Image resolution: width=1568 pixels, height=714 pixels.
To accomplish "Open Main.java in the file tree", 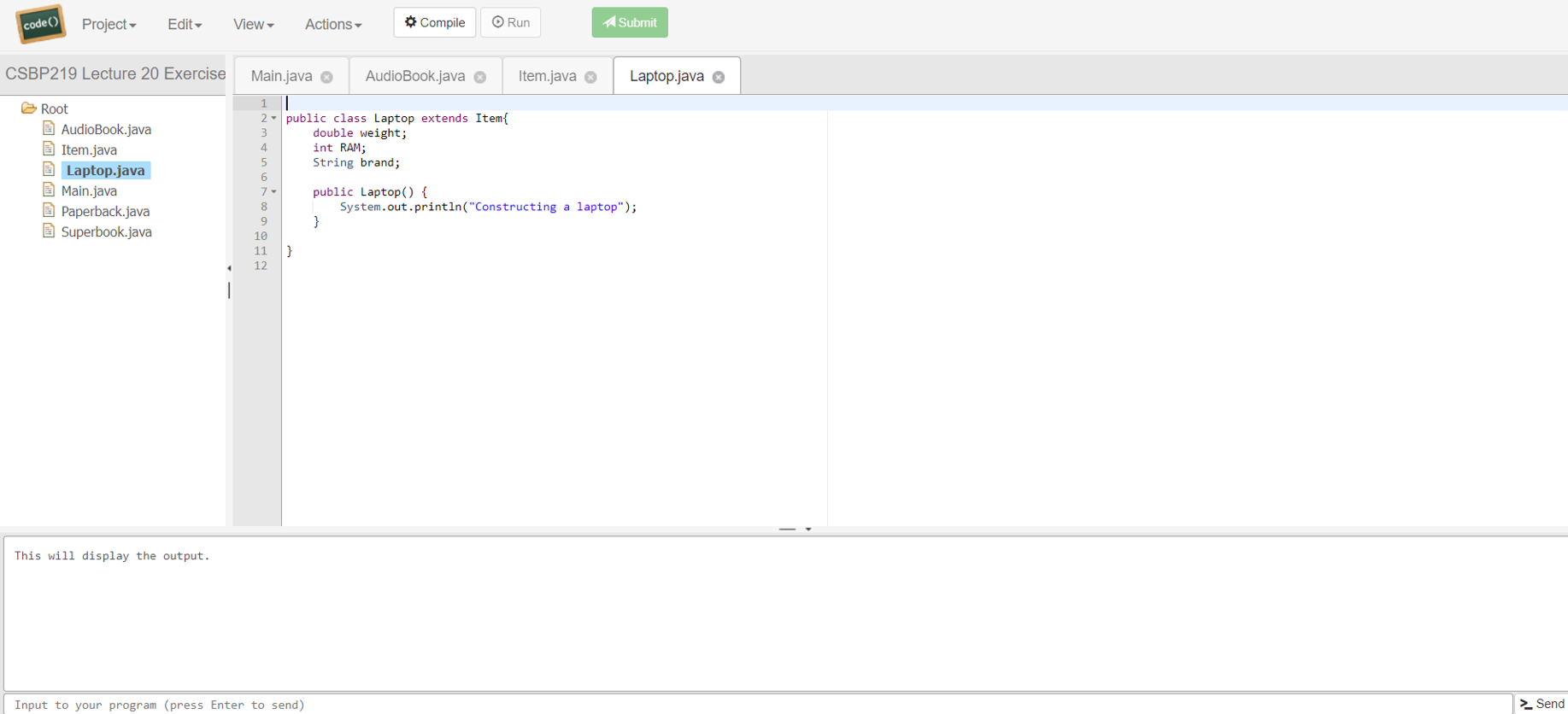I will click(89, 191).
